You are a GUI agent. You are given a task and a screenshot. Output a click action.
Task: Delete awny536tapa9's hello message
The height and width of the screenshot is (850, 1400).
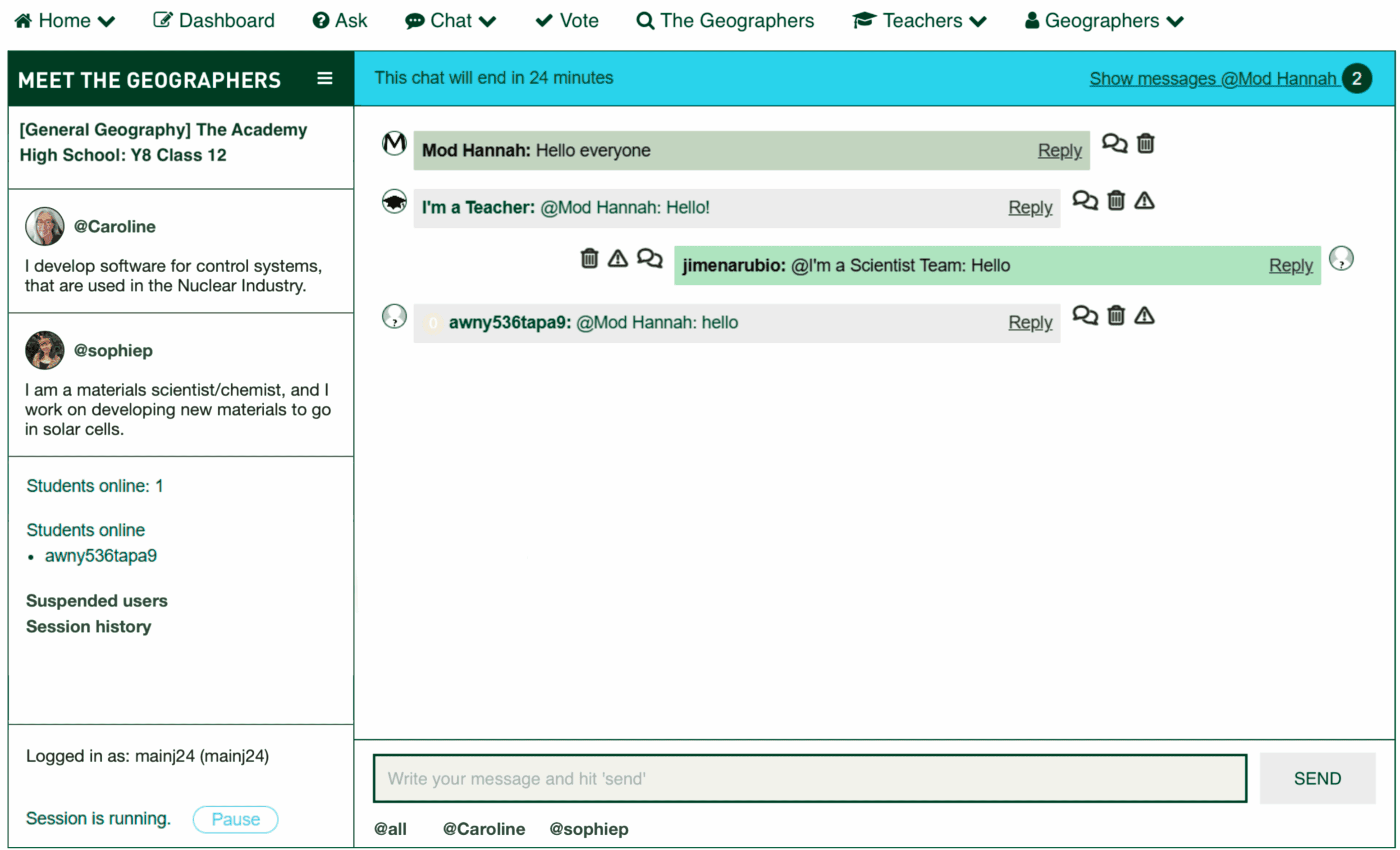tap(1116, 315)
